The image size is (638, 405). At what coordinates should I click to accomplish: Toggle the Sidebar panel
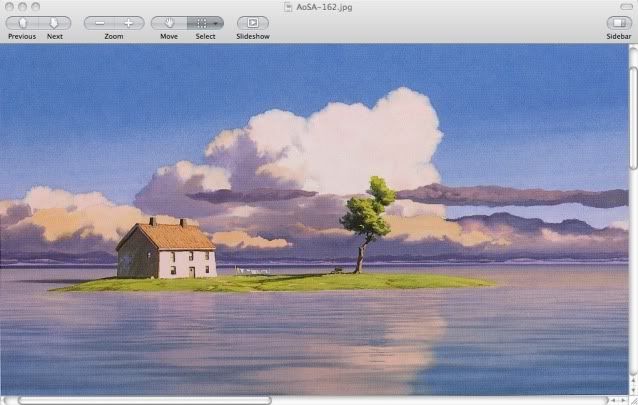(x=619, y=23)
